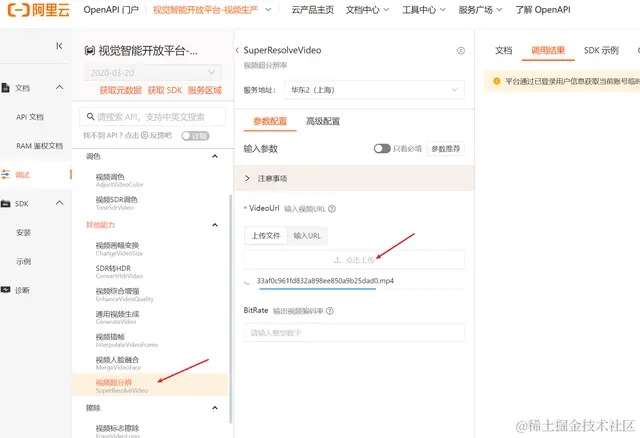The height and width of the screenshot is (438, 640).
Task: Open API 文档 in the sidebar
Action: pos(30,117)
